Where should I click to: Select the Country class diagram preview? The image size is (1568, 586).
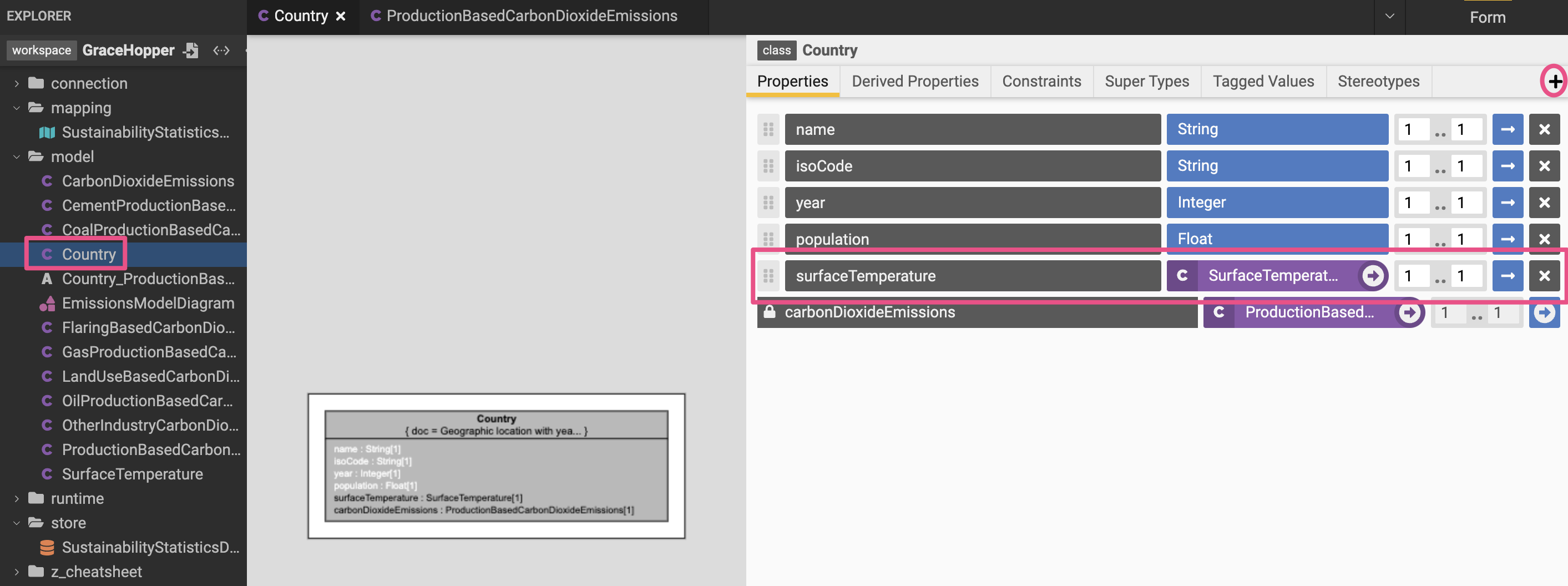496,466
